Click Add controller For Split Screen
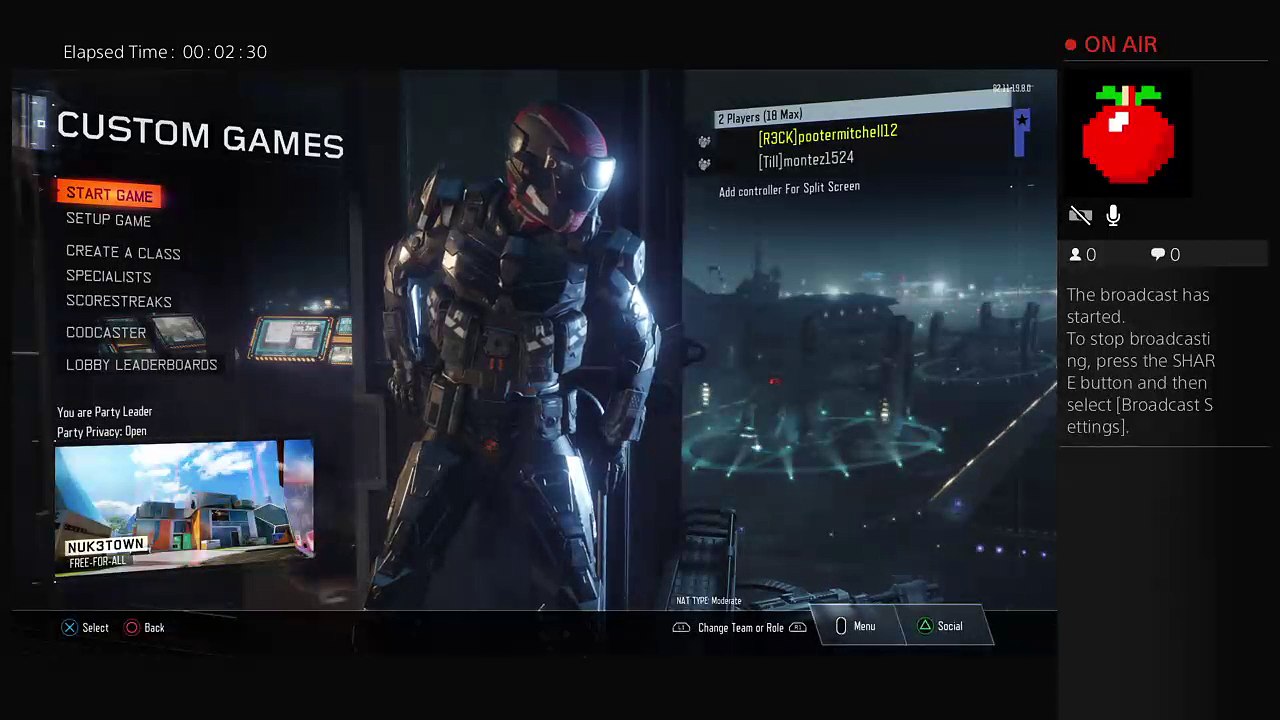Viewport: 1280px width, 720px height. point(789,189)
